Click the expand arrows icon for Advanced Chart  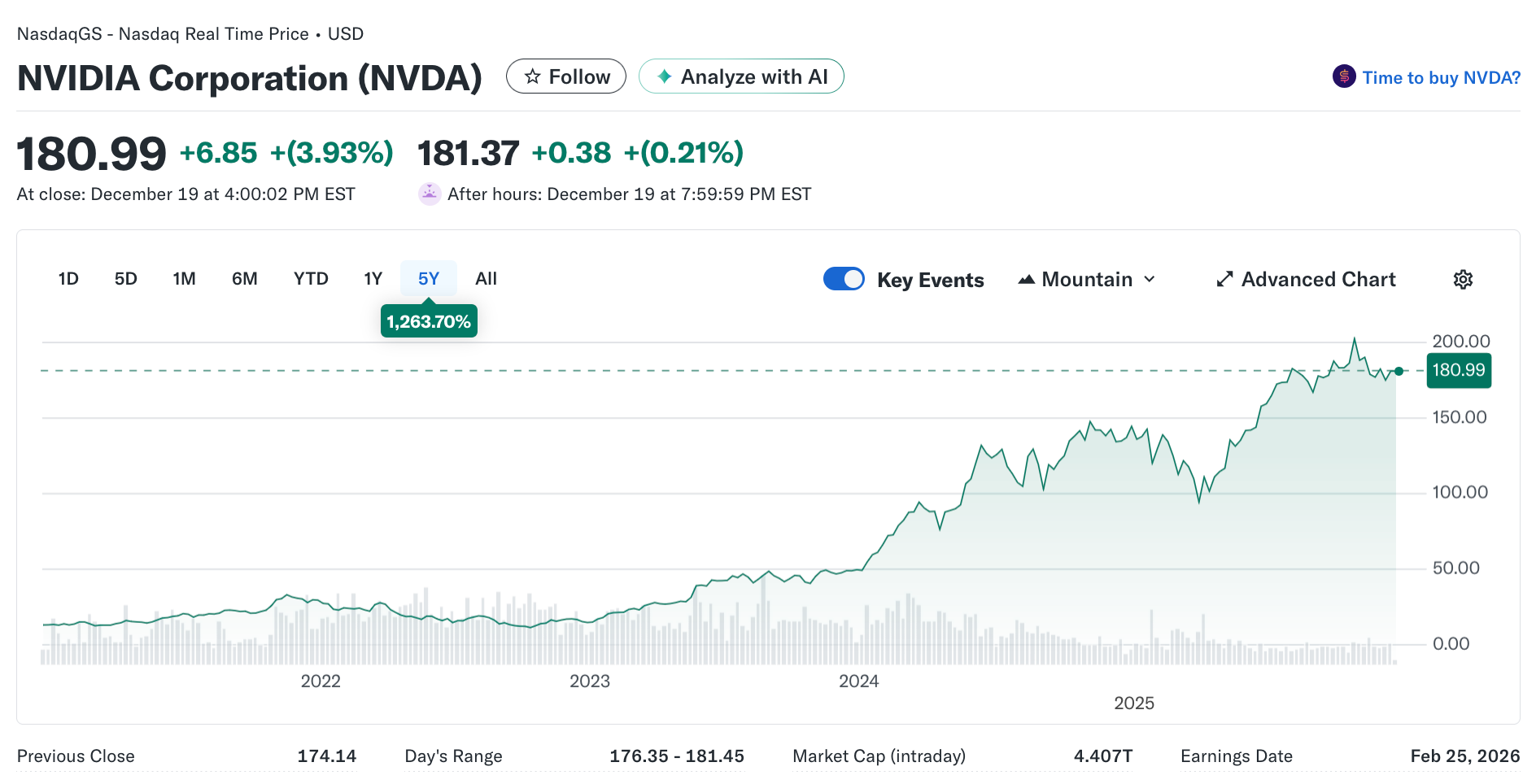point(1224,280)
